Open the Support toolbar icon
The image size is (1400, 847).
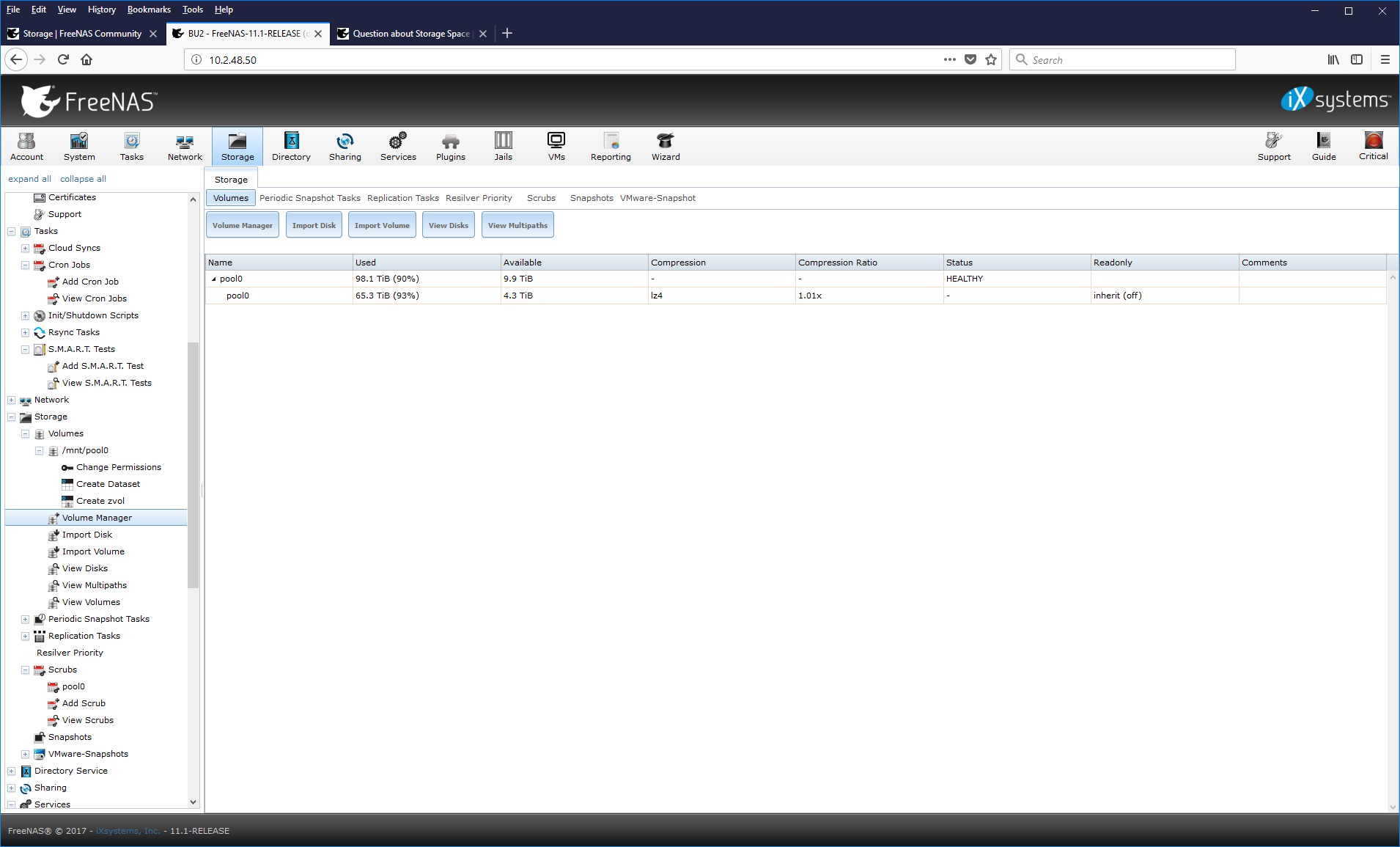click(1274, 147)
